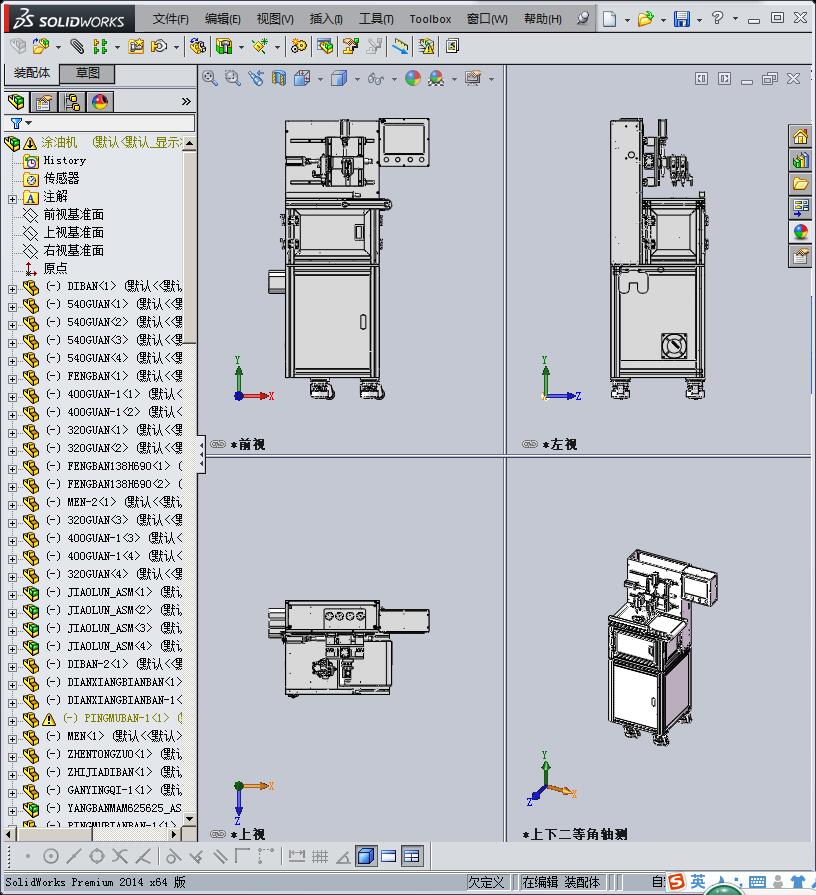Click the Apply Scene icon

(x=436, y=78)
